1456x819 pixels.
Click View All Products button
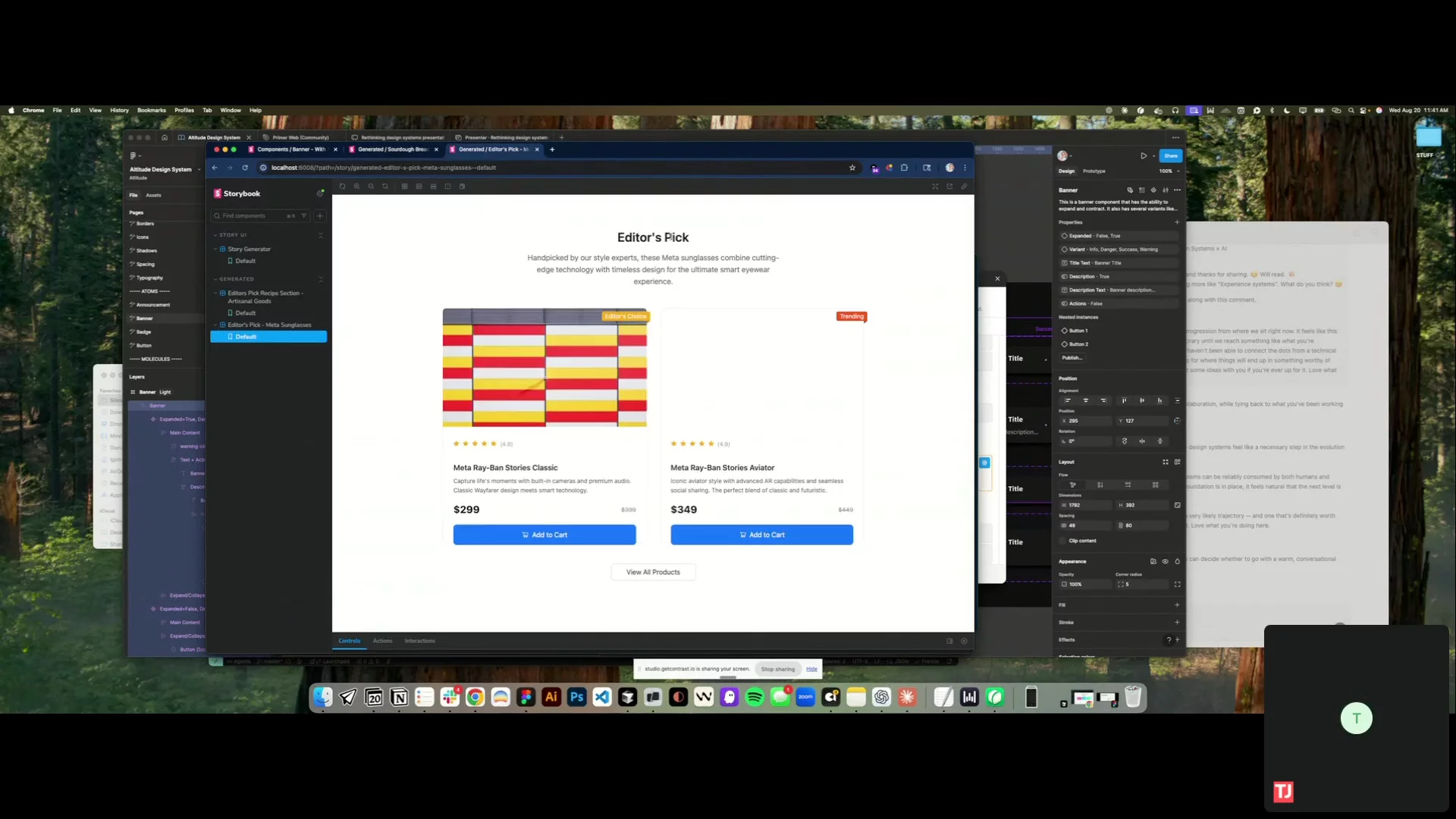pos(653,573)
